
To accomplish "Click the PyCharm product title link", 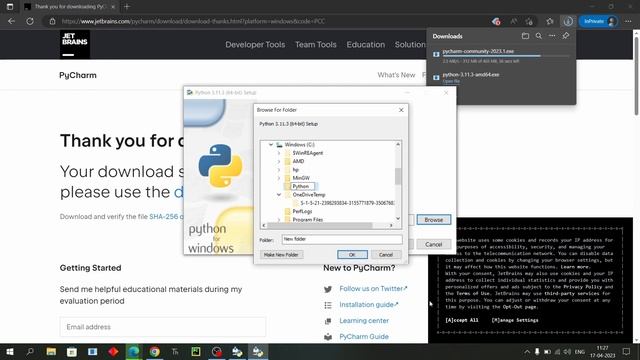I will [x=78, y=75].
